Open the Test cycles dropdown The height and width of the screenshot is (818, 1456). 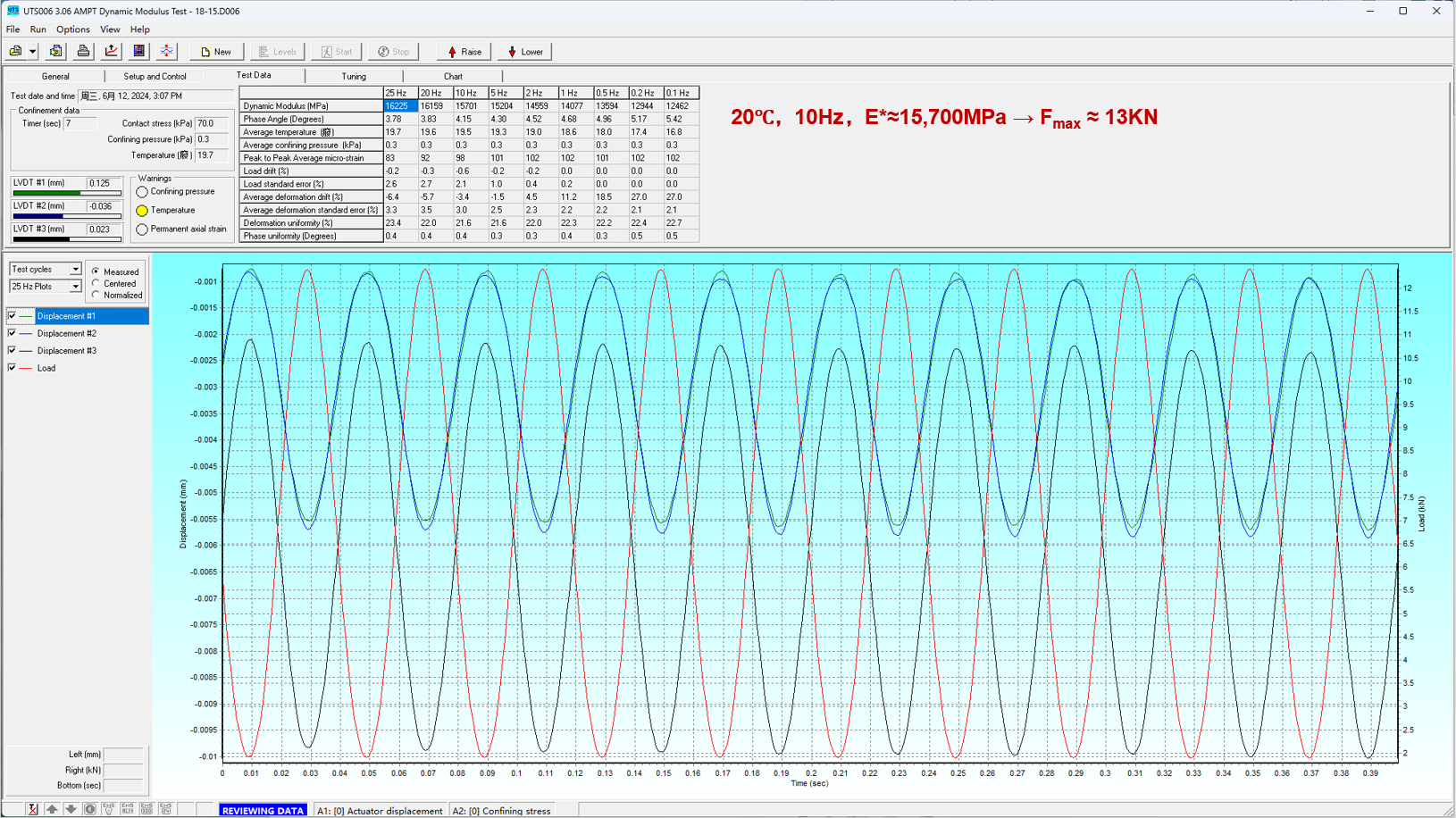75,270
